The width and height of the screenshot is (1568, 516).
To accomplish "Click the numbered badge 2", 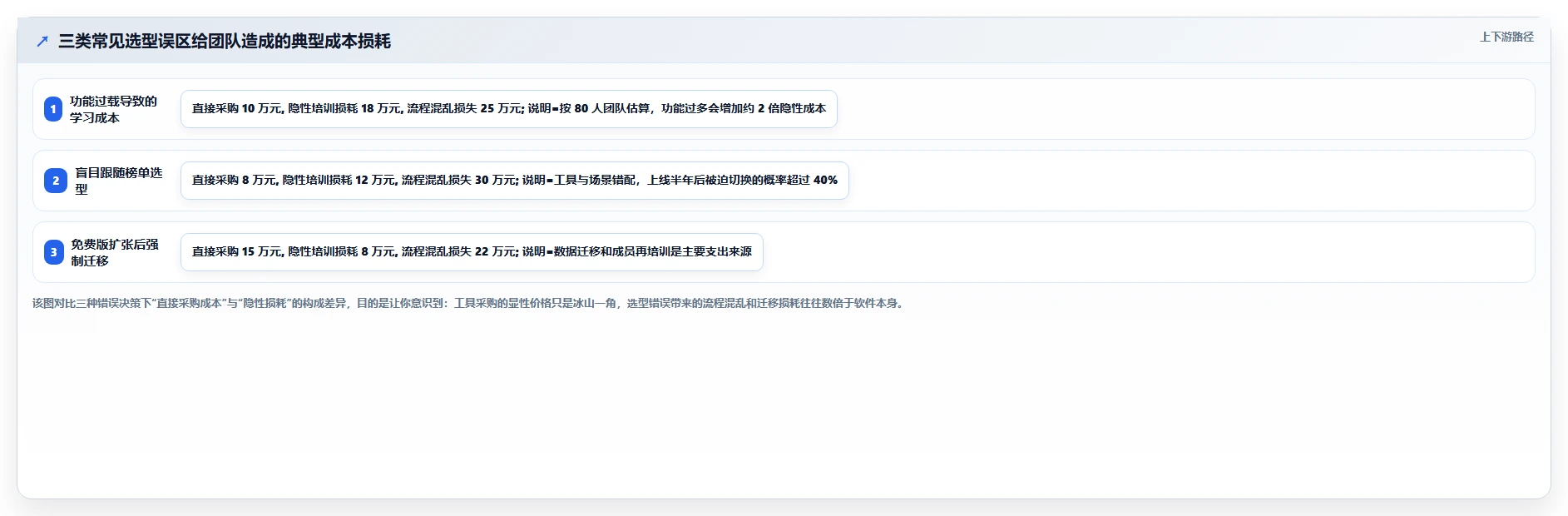I will pyautogui.click(x=56, y=181).
